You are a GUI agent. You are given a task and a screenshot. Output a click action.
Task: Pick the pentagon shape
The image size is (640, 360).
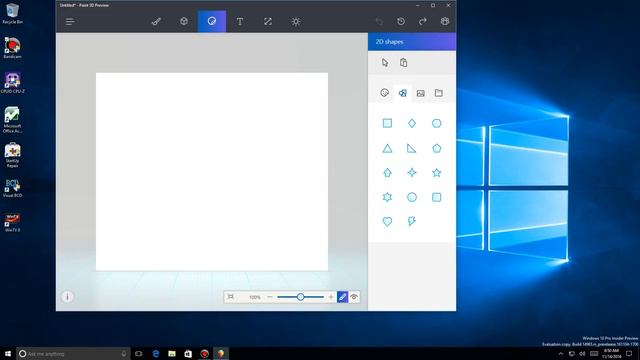pyautogui.click(x=437, y=148)
